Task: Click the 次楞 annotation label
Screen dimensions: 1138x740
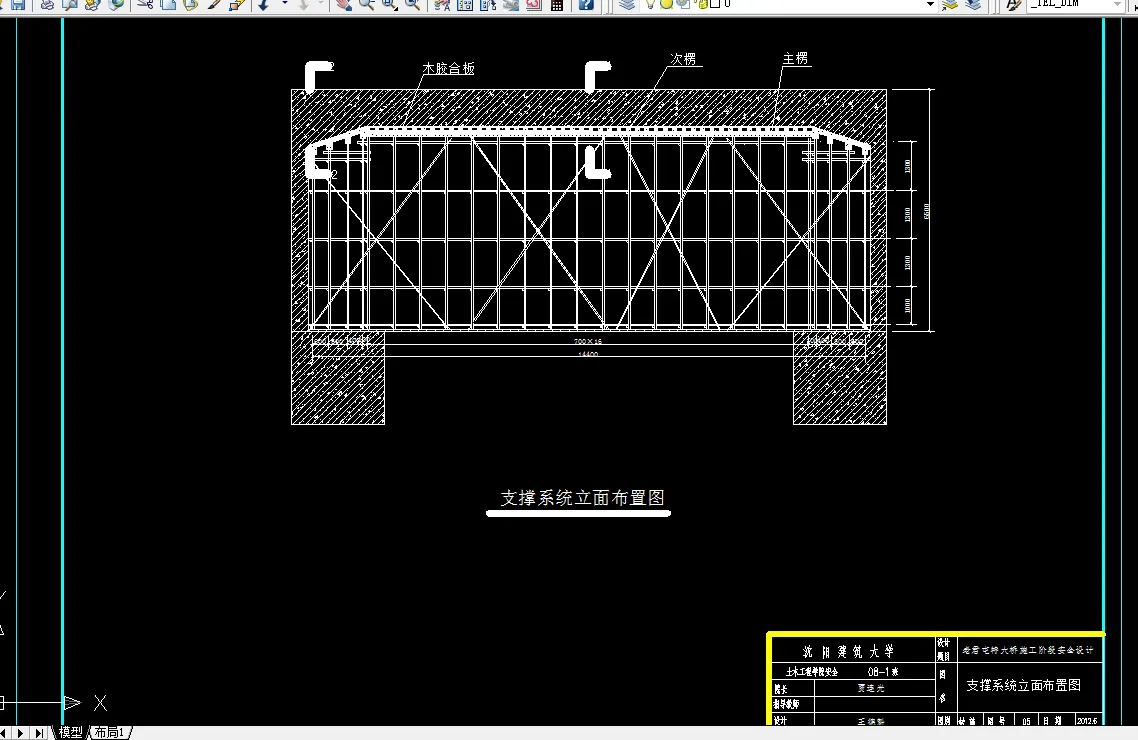Action: pyautogui.click(x=683, y=59)
